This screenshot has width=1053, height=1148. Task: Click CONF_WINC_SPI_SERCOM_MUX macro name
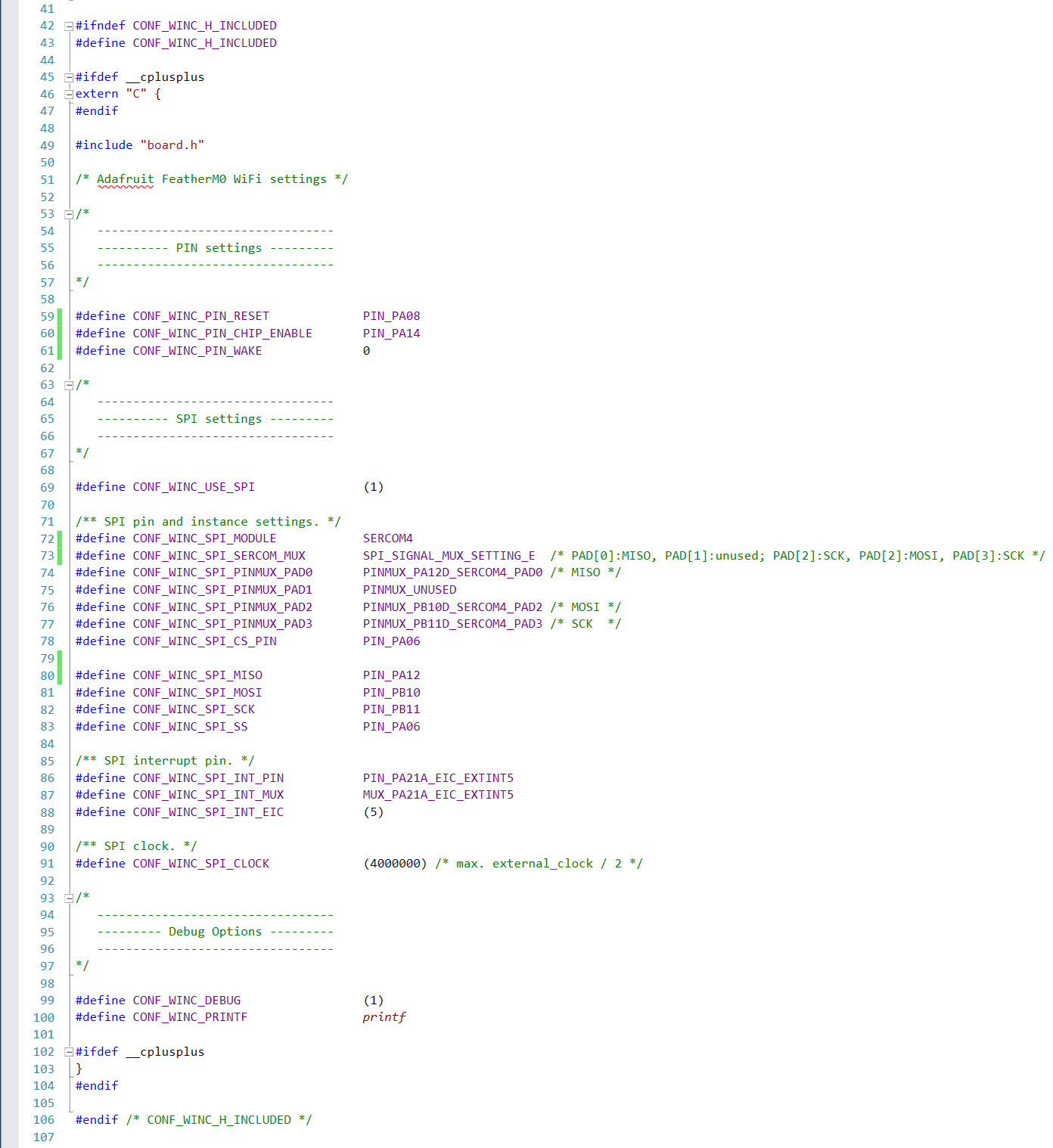tap(219, 556)
